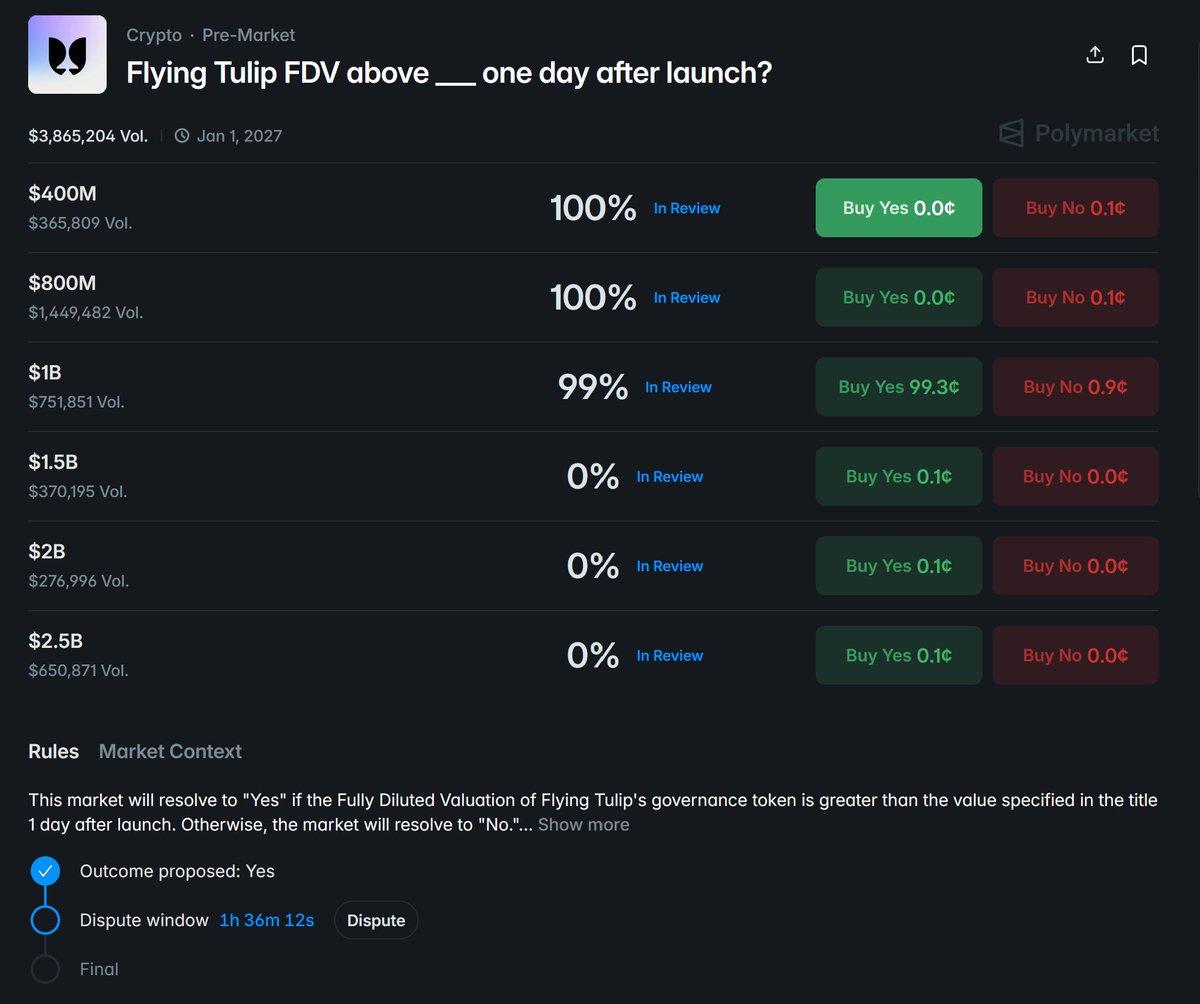Open In Review status for the $1B outcome
Image resolution: width=1200 pixels, height=1004 pixels.
pos(678,387)
